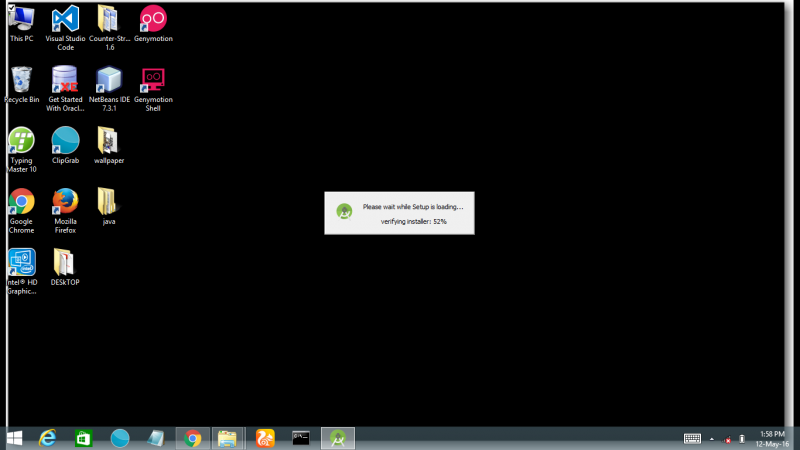Select the Google Chrome desktop shortcut
Viewport: 800px width, 450px height.
[x=21, y=211]
